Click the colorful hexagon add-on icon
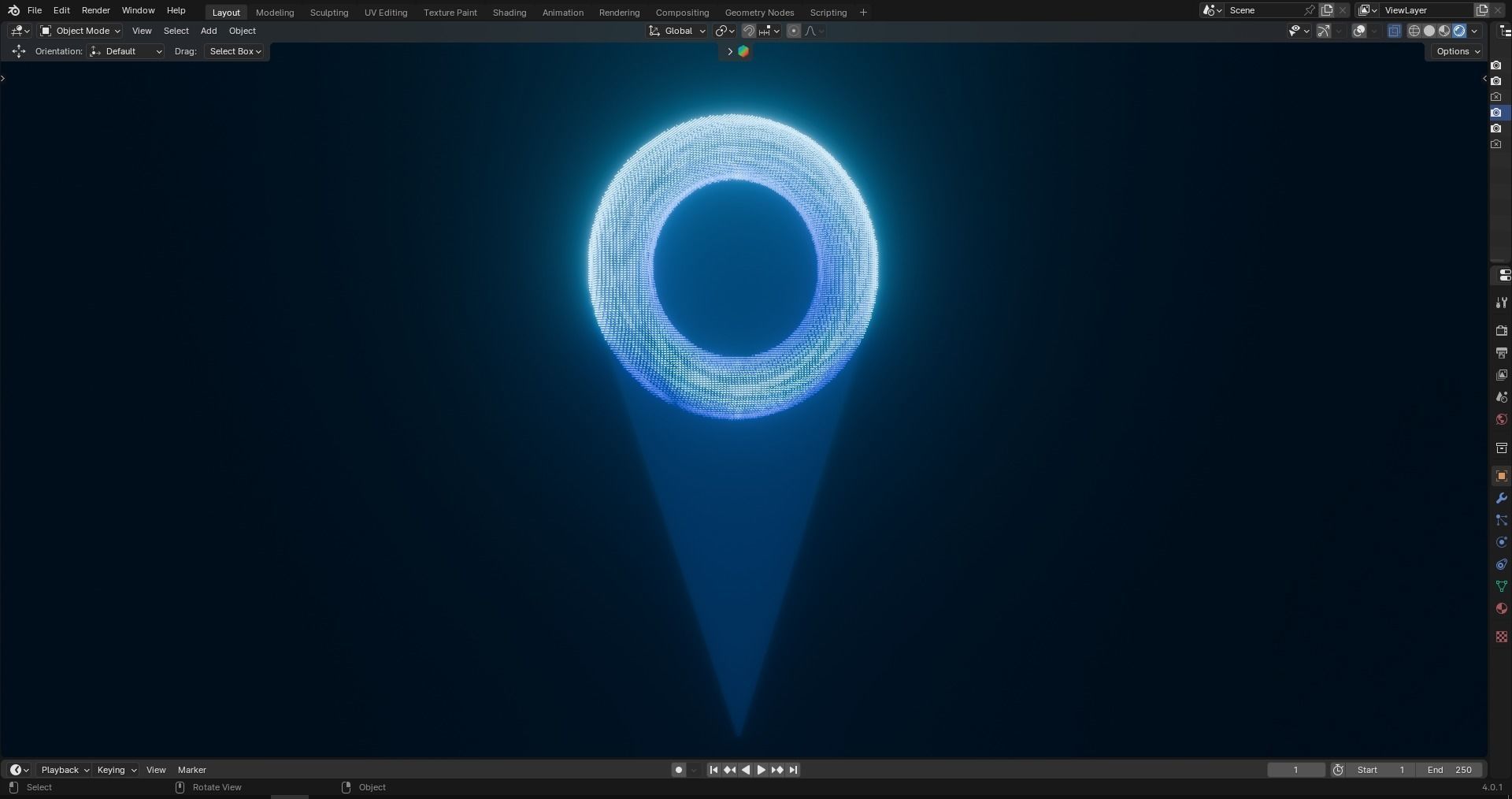The image size is (1512, 799). (743, 51)
